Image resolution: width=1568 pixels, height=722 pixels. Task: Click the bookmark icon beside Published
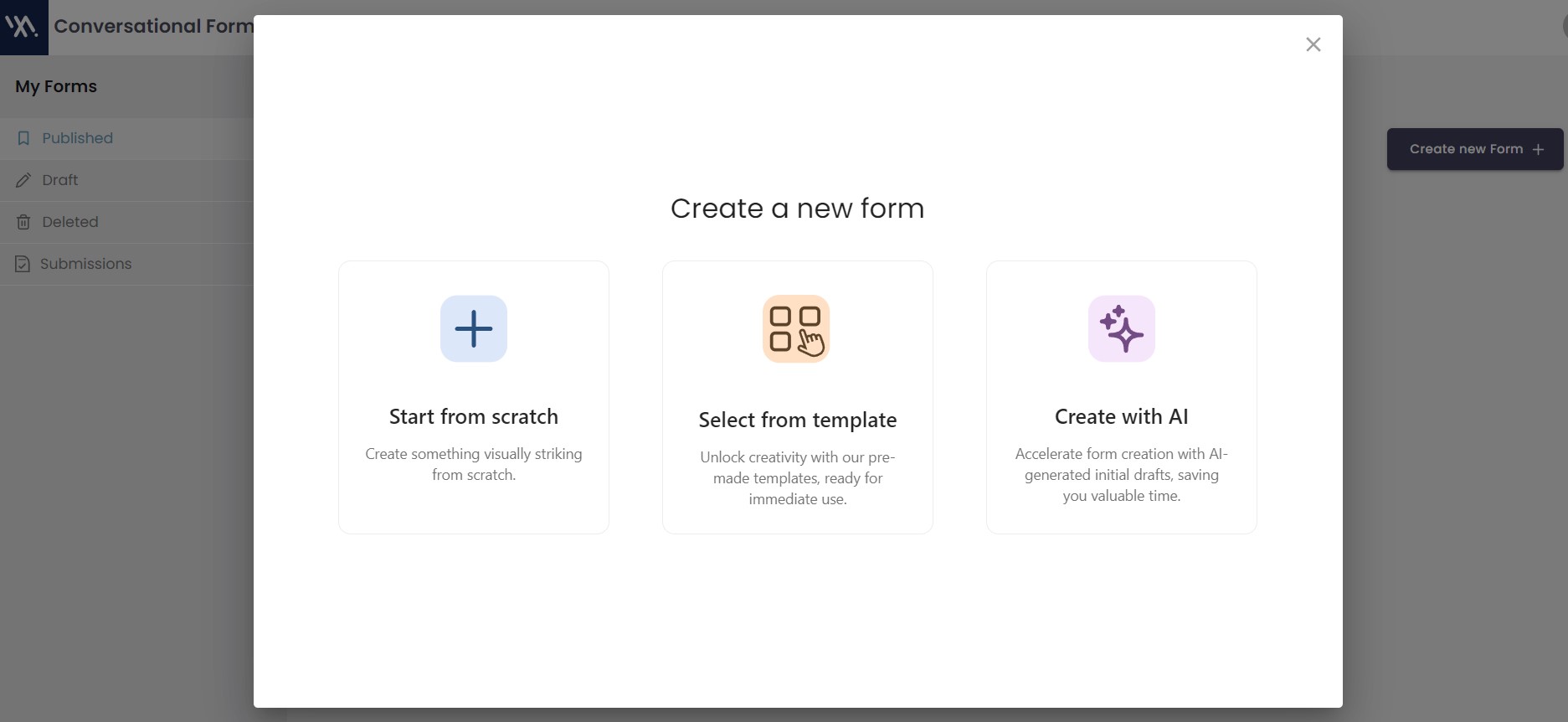coord(23,137)
